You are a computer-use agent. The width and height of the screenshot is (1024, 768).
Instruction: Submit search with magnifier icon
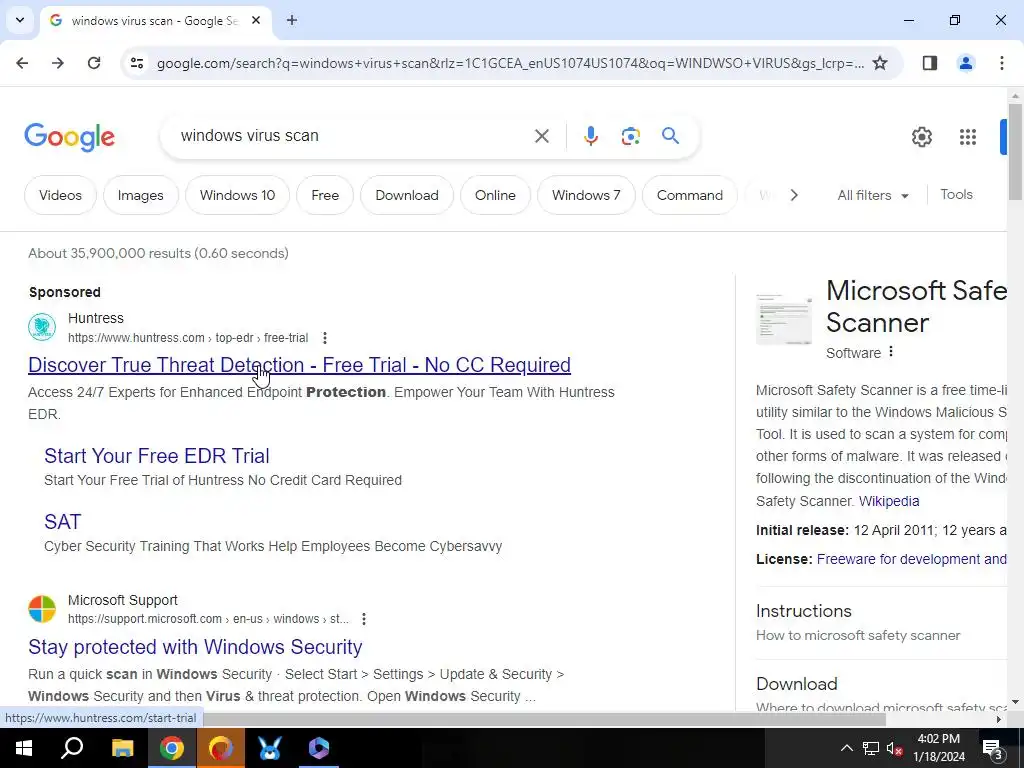pyautogui.click(x=671, y=136)
